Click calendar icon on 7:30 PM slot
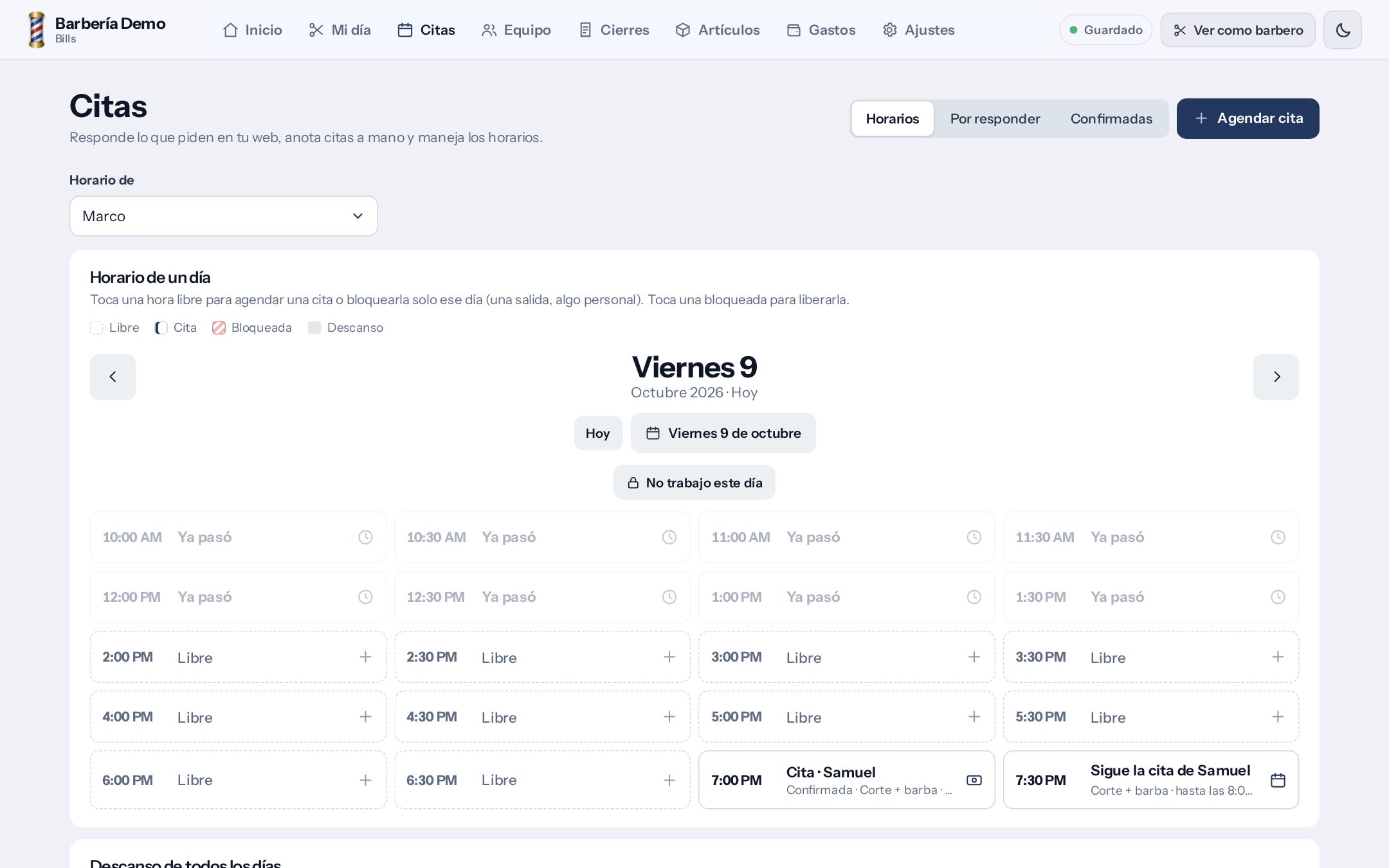The height and width of the screenshot is (868, 1389). coord(1278,780)
